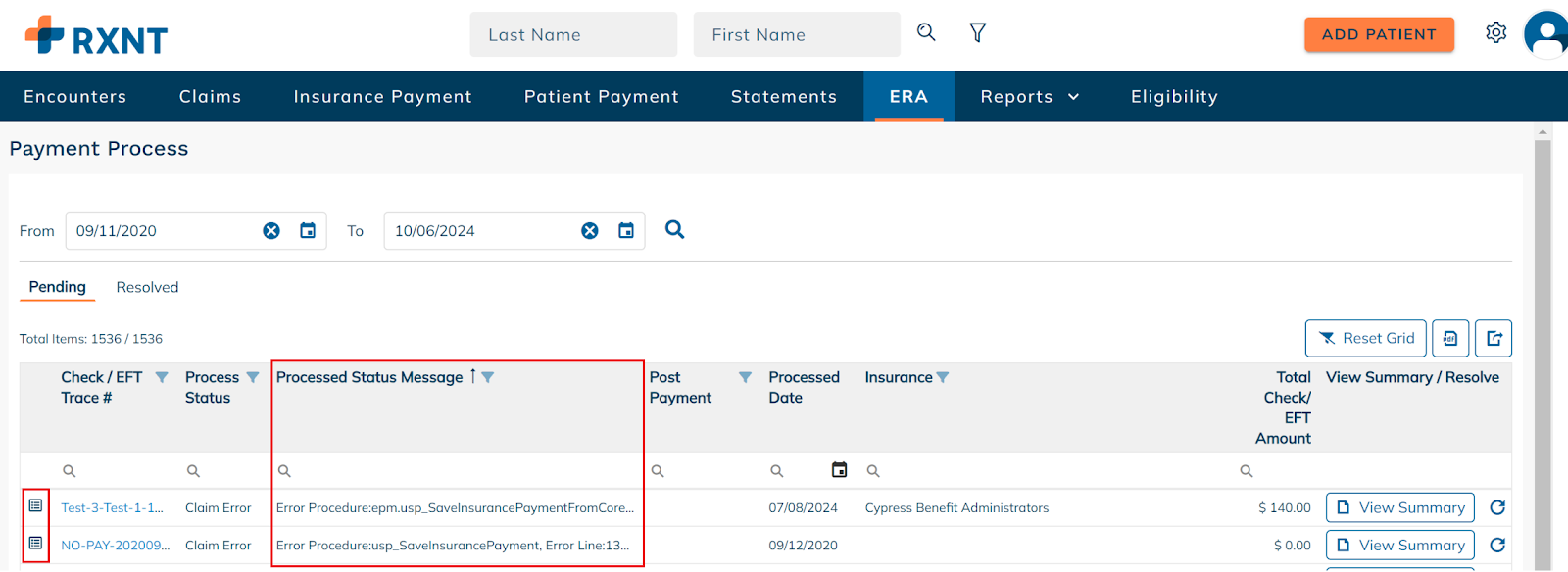Open the Post Payment column filter

coord(745,378)
